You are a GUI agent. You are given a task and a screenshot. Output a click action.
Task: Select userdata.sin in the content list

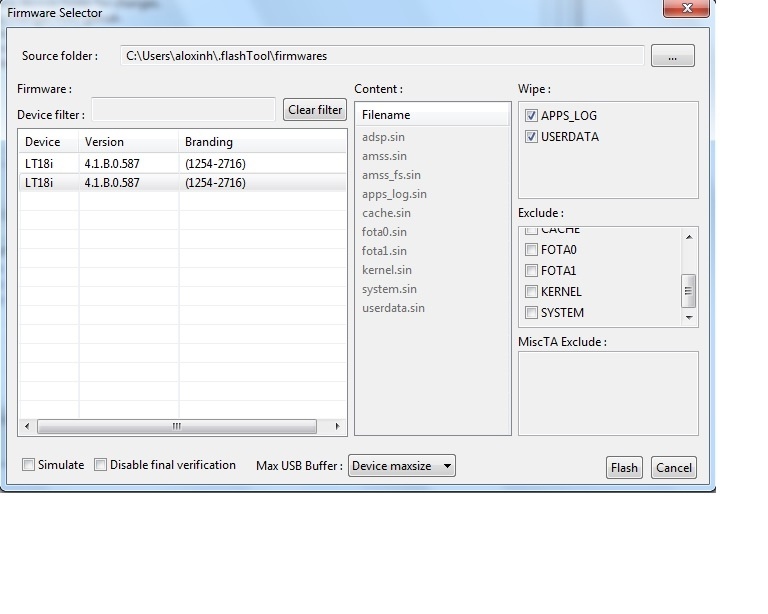(393, 308)
